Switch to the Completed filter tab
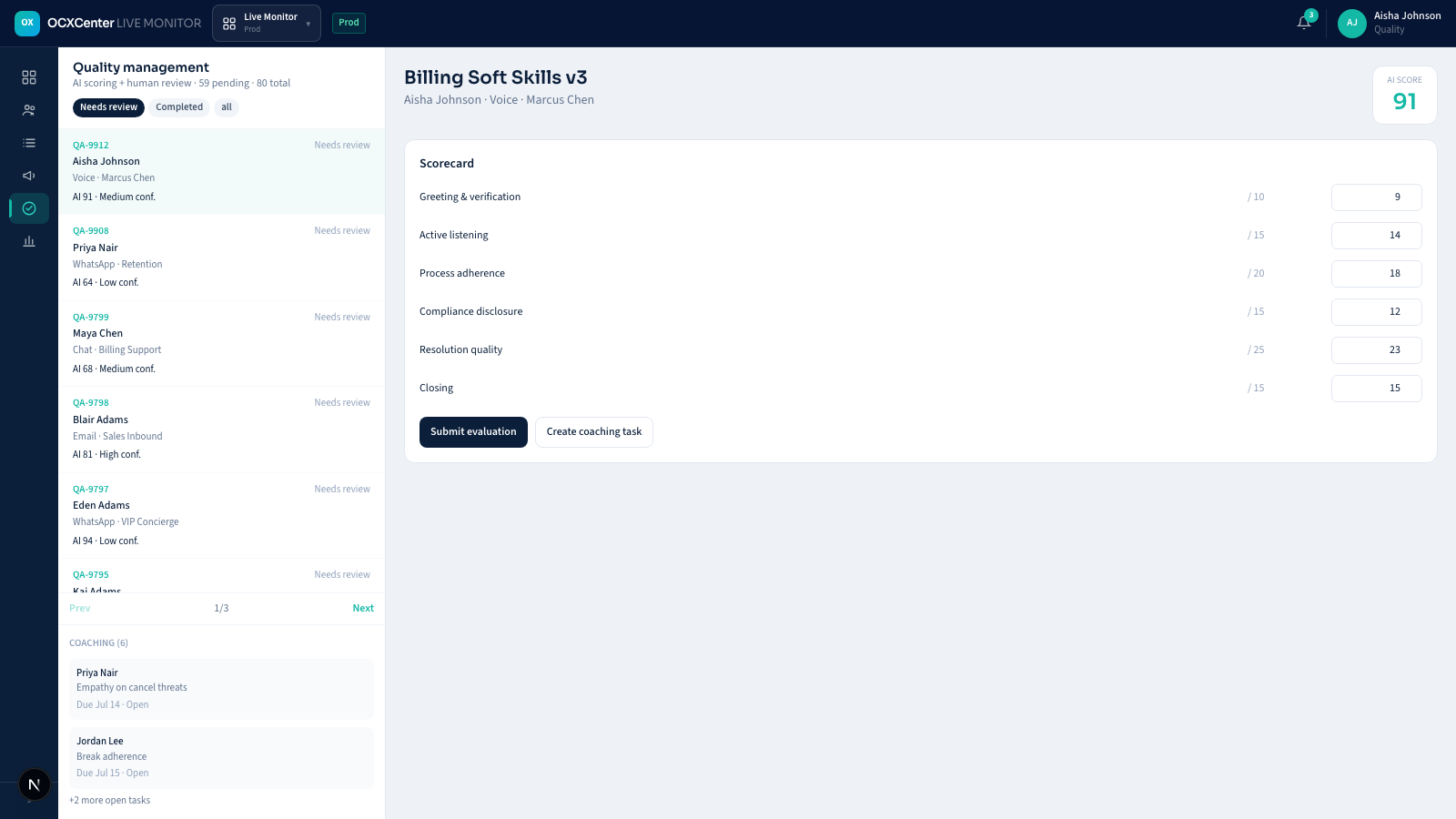 [x=179, y=107]
